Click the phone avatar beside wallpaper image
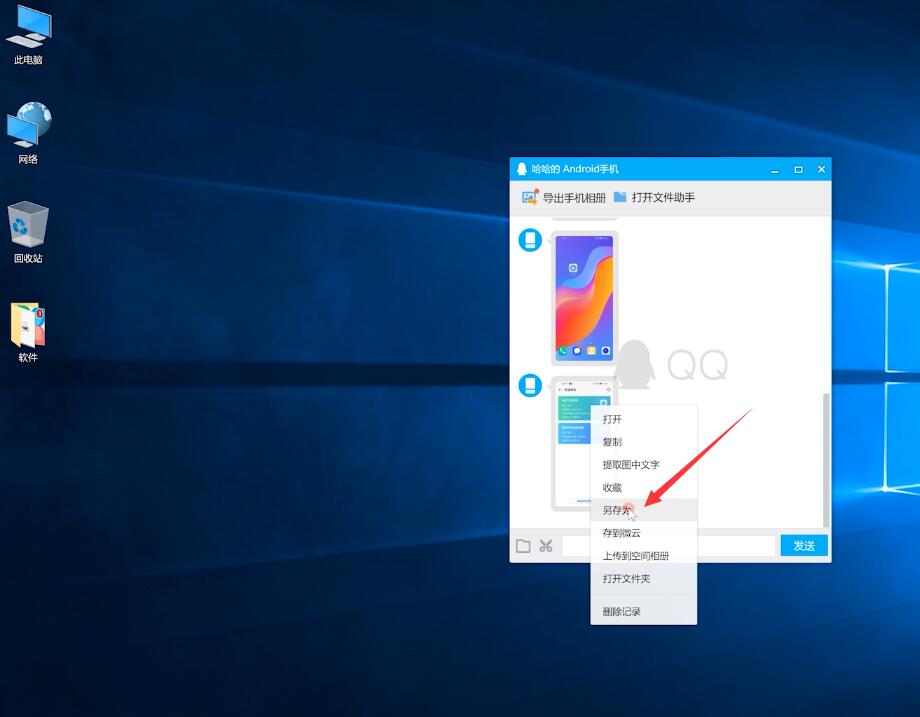 (x=530, y=240)
